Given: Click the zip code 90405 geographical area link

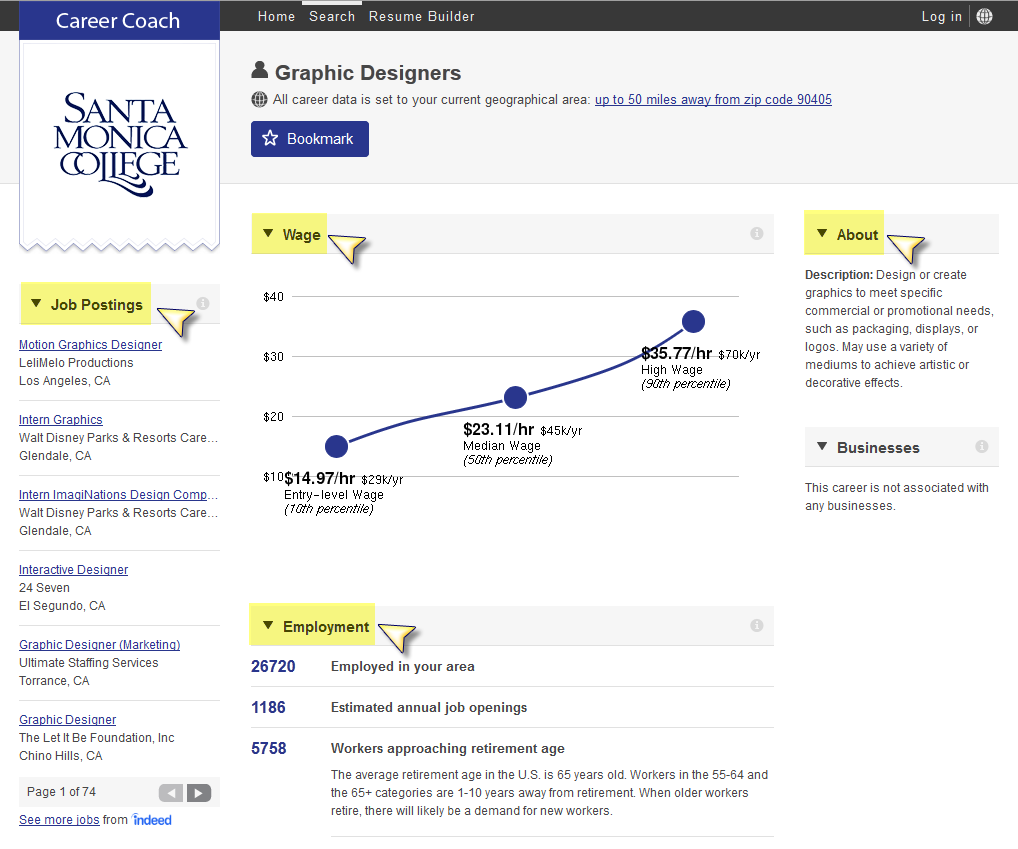Looking at the screenshot, I should tap(713, 100).
